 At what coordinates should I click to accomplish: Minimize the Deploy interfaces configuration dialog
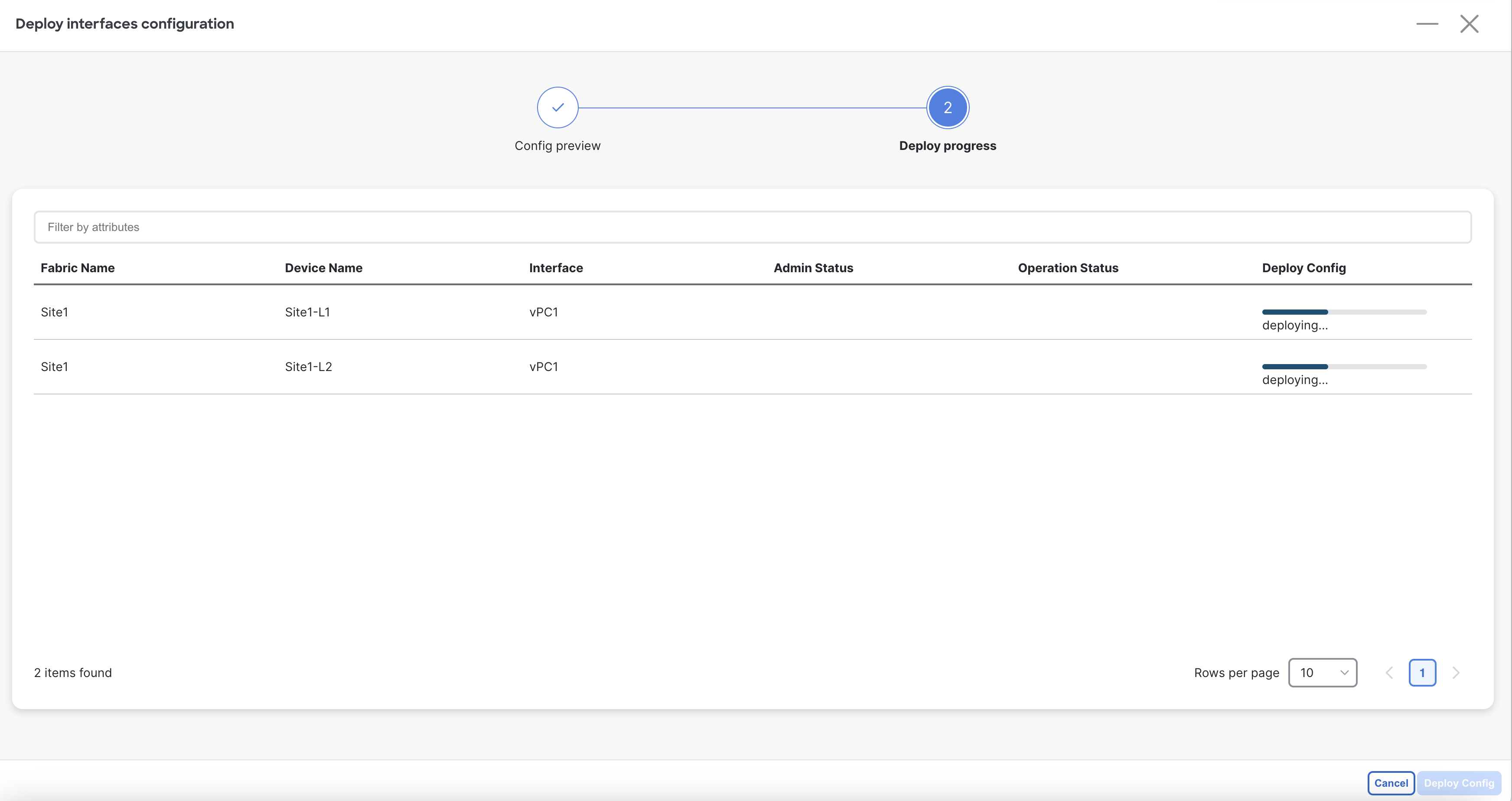pyautogui.click(x=1427, y=24)
